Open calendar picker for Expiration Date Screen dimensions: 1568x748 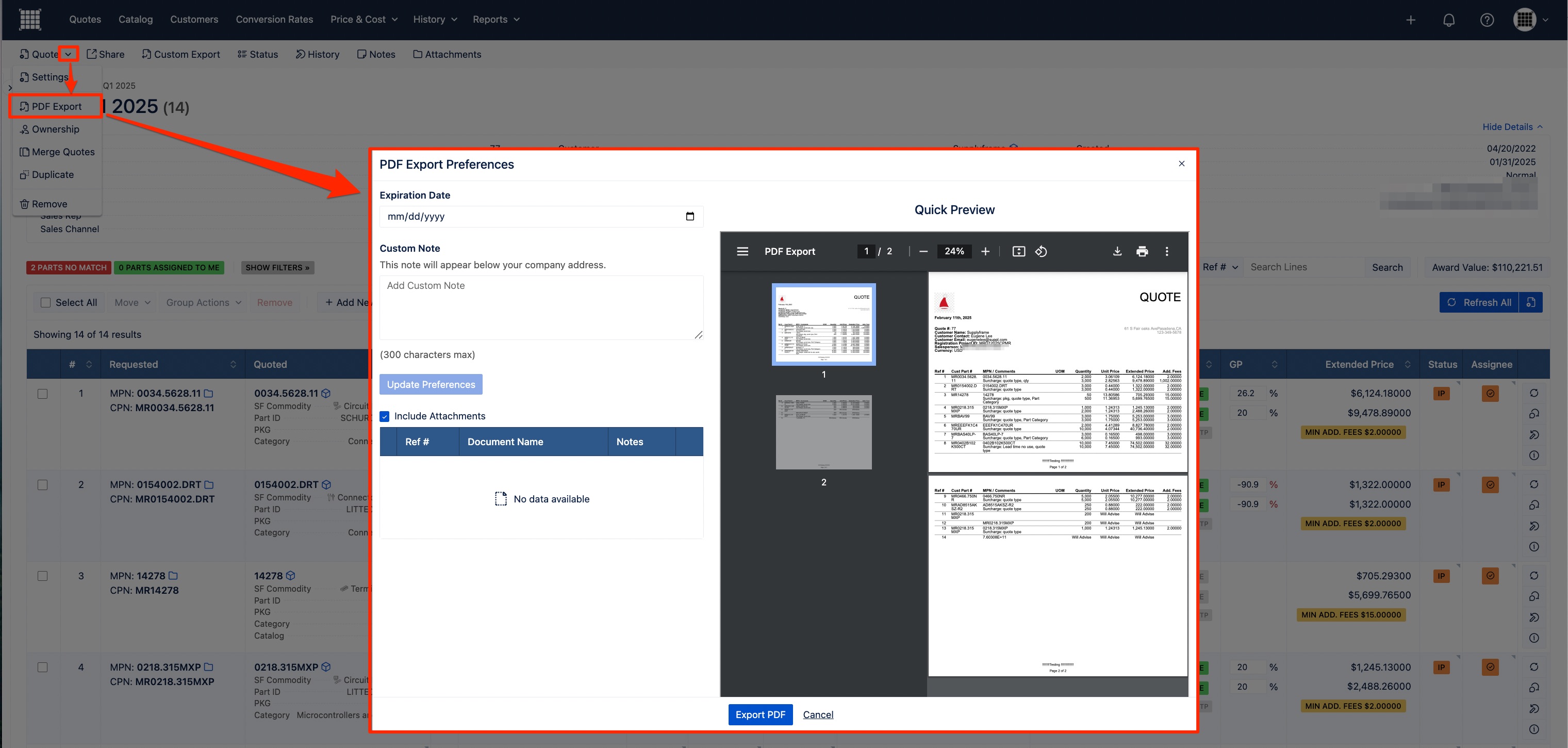click(x=690, y=216)
